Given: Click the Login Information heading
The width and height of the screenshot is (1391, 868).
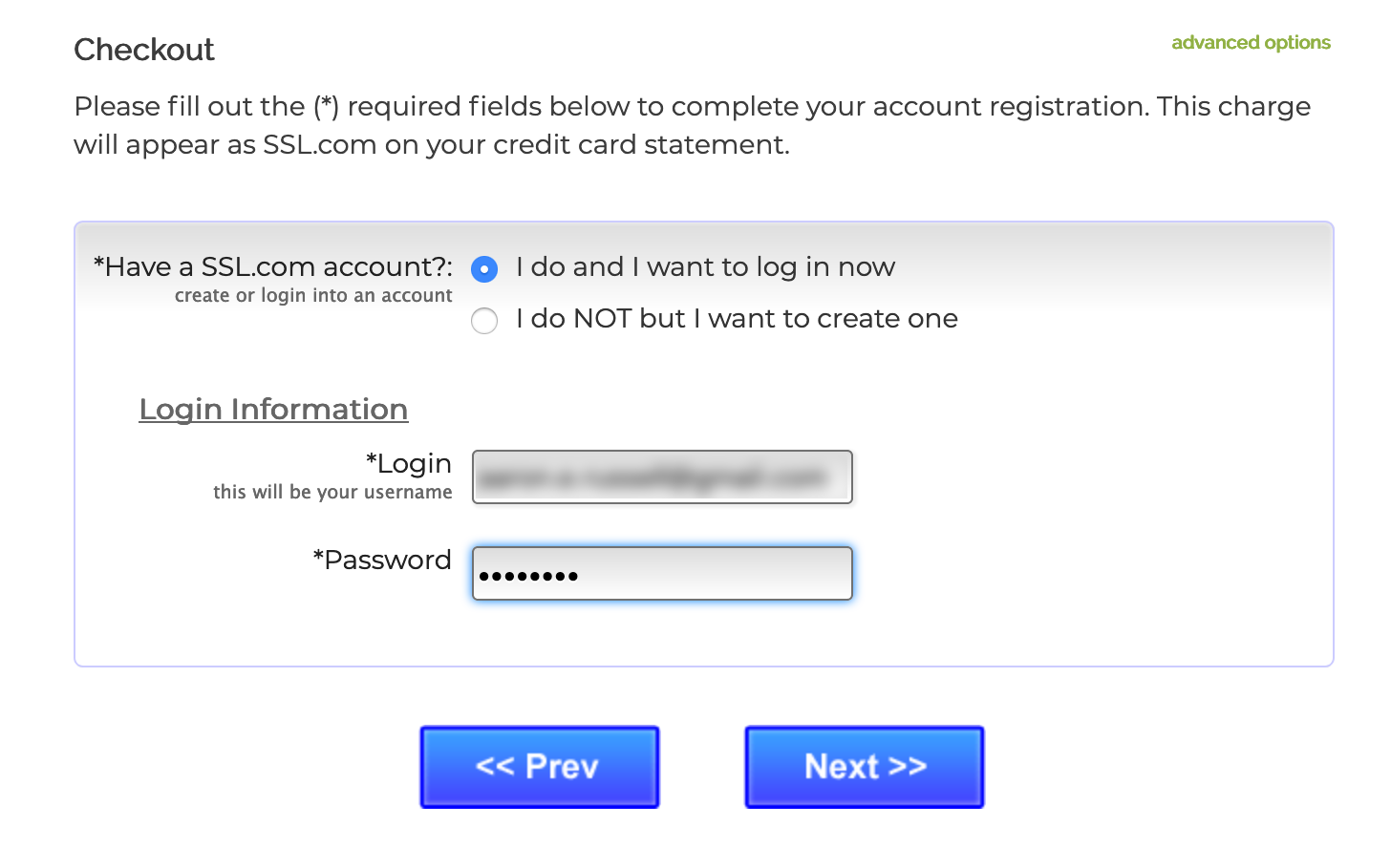Looking at the screenshot, I should [x=273, y=410].
